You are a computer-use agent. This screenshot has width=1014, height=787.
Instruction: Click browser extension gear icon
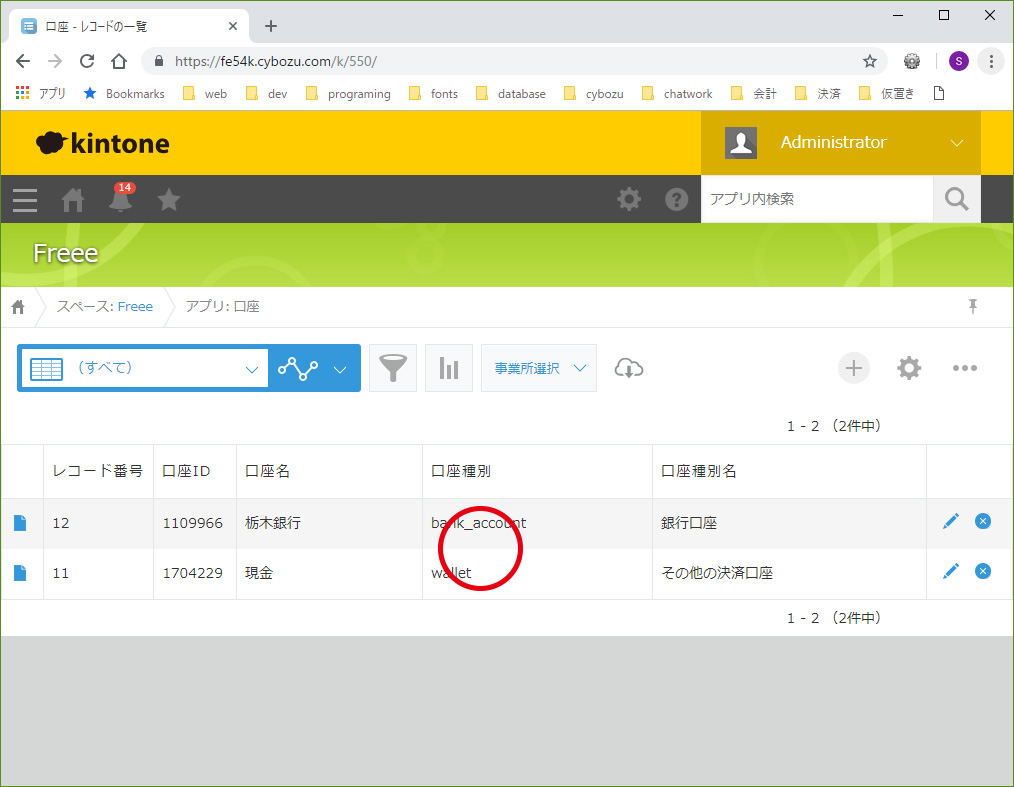click(x=912, y=61)
